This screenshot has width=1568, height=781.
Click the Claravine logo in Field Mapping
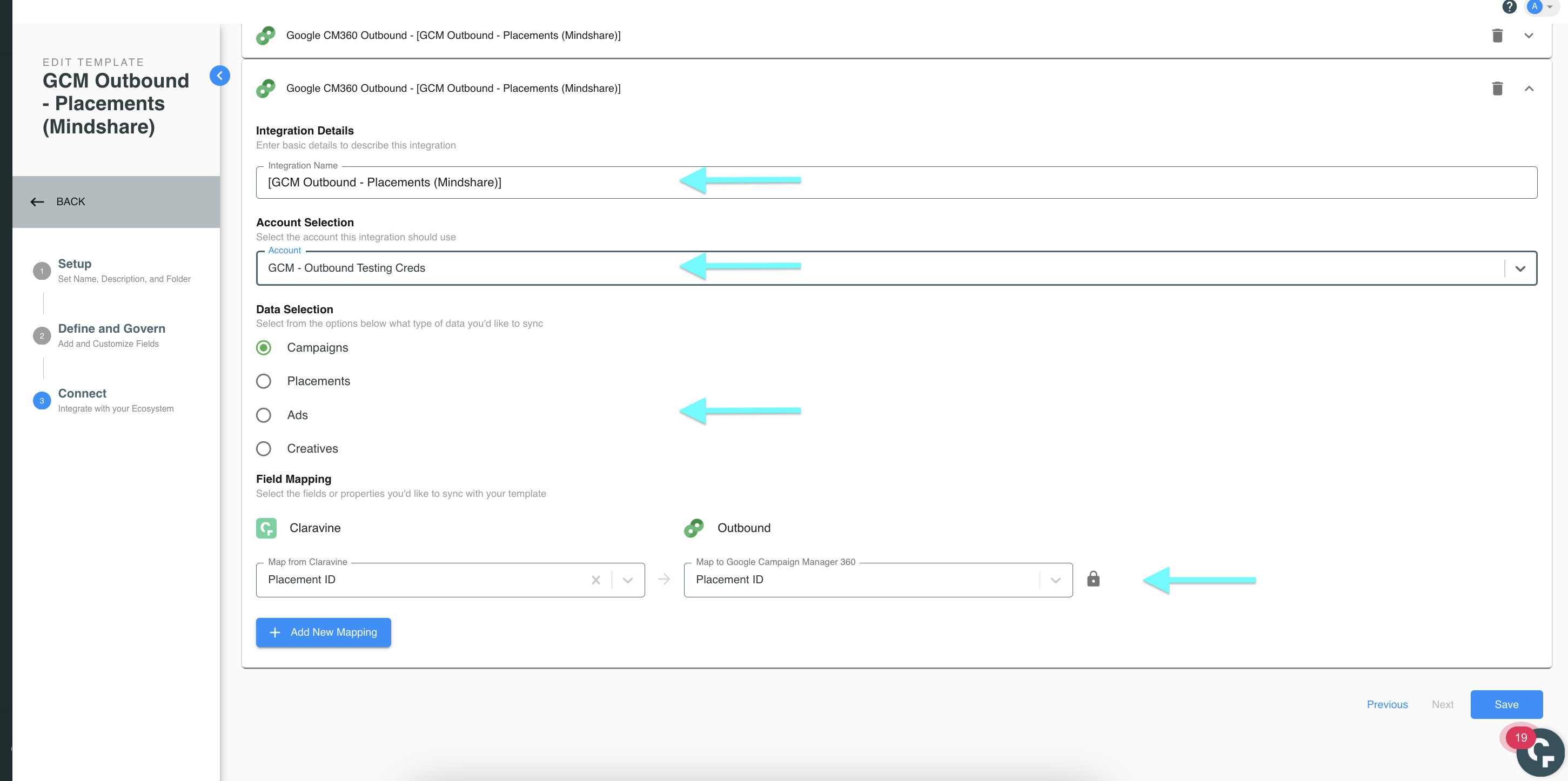[x=265, y=528]
